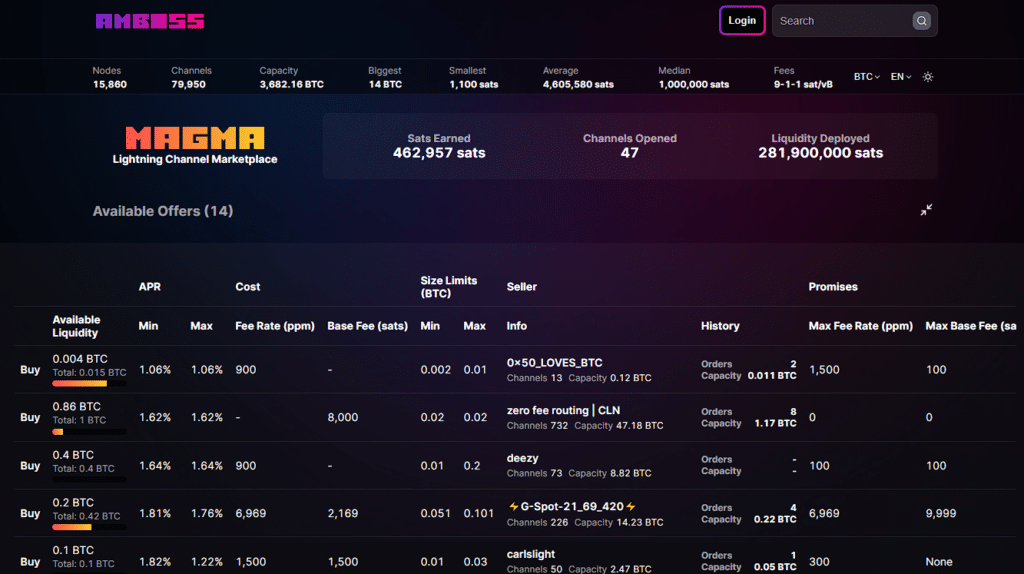Click the search magnifier icon

tap(921, 21)
